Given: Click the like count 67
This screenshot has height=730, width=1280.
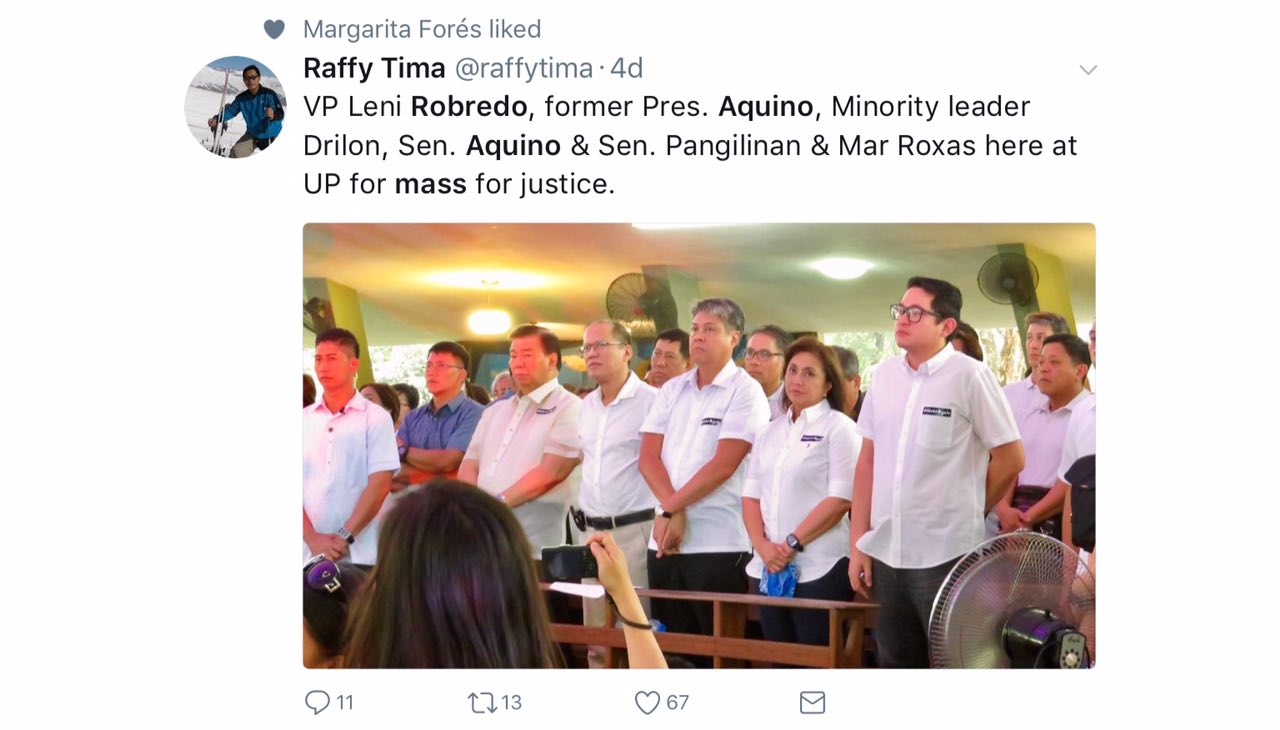Looking at the screenshot, I should pyautogui.click(x=677, y=703).
